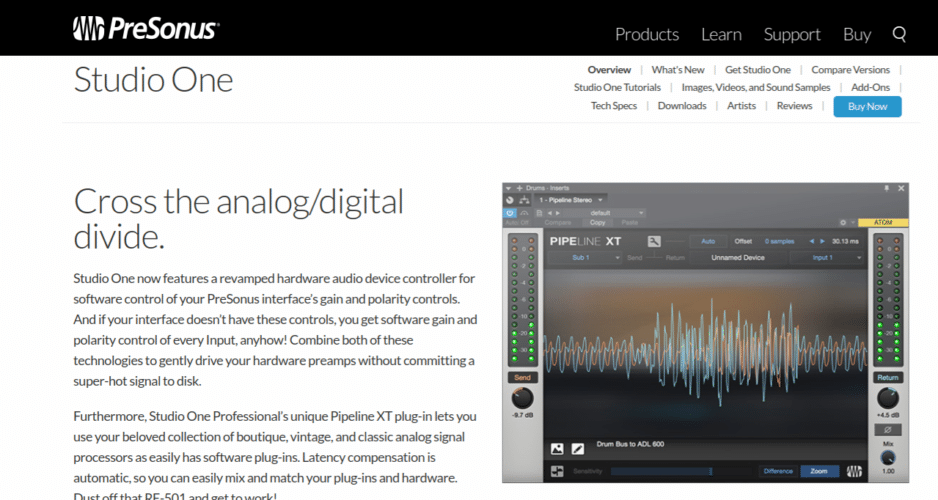Select next preset arrow beside default

pos(558,212)
